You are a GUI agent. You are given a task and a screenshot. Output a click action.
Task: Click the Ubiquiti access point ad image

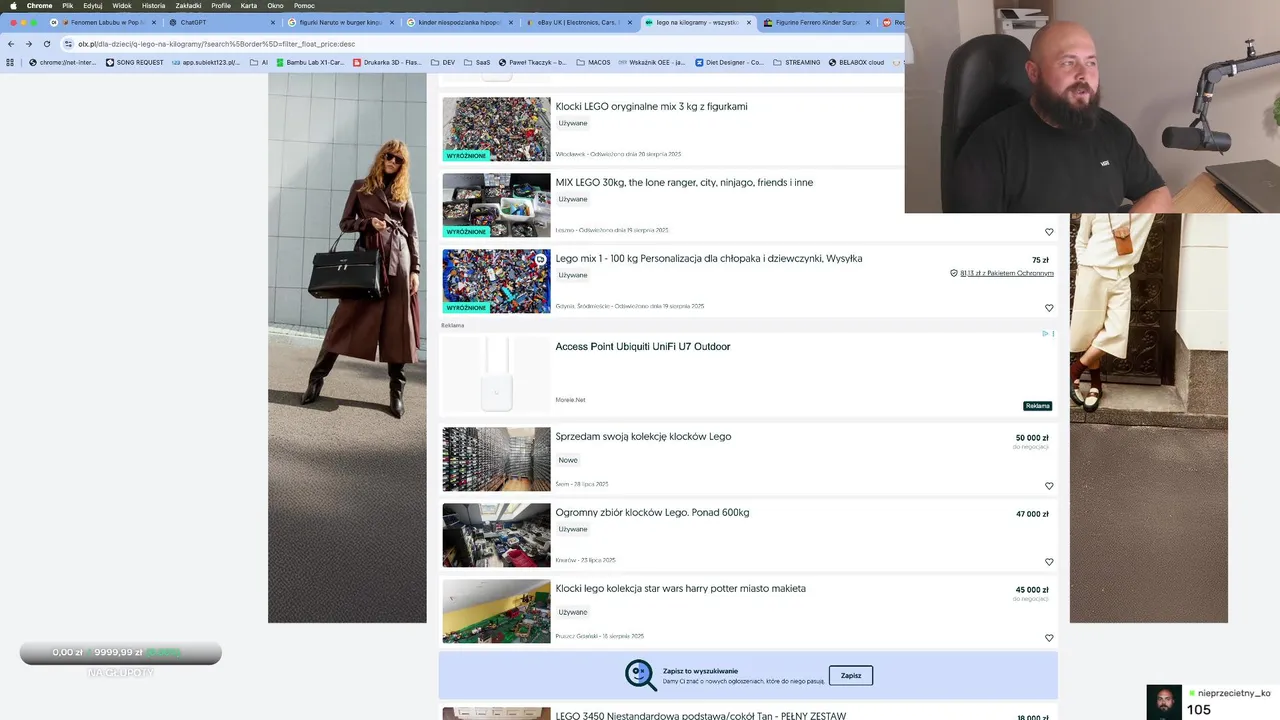click(497, 373)
